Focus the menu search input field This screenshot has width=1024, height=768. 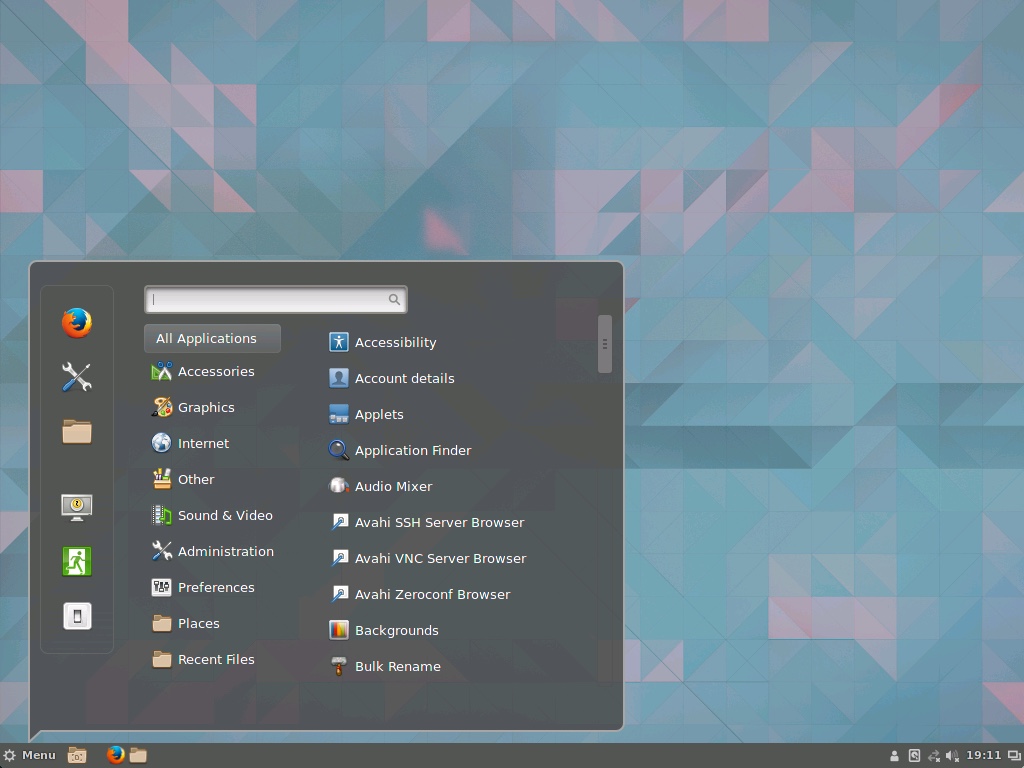click(268, 299)
